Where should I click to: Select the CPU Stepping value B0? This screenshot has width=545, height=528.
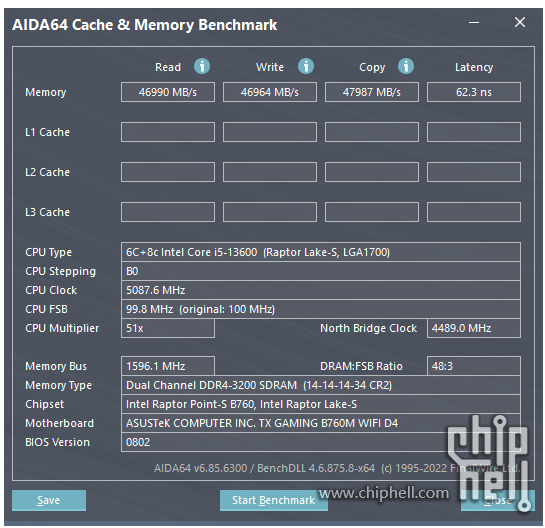click(321, 271)
